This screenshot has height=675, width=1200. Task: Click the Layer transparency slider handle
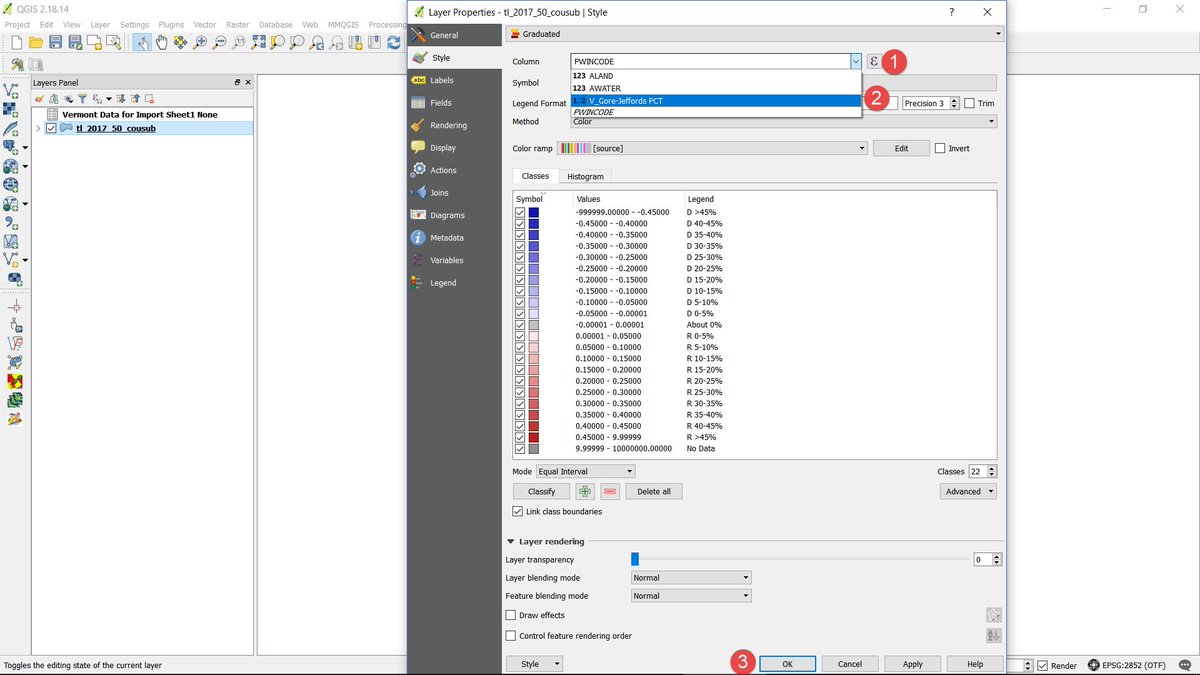[634, 559]
